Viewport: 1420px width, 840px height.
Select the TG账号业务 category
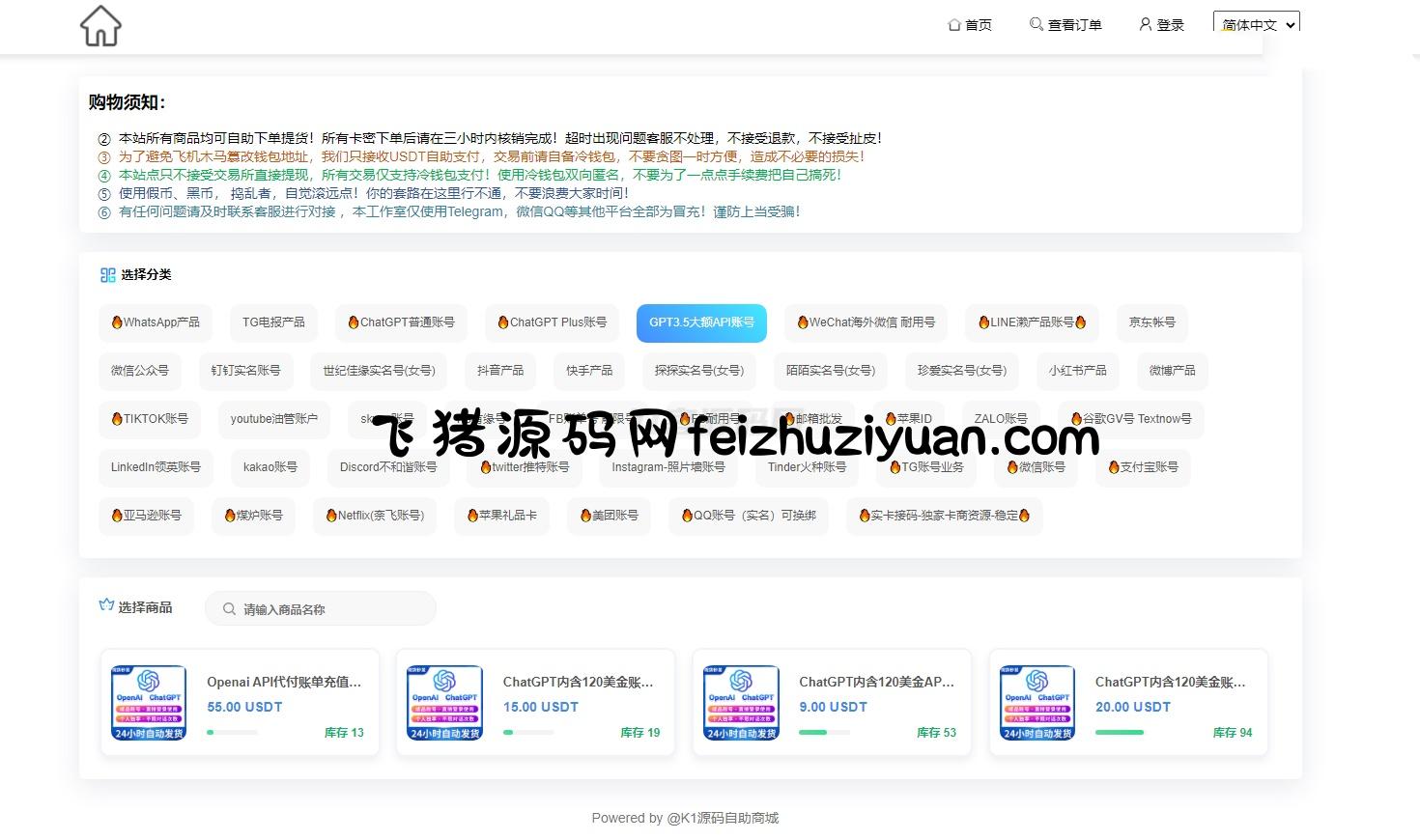point(926,467)
